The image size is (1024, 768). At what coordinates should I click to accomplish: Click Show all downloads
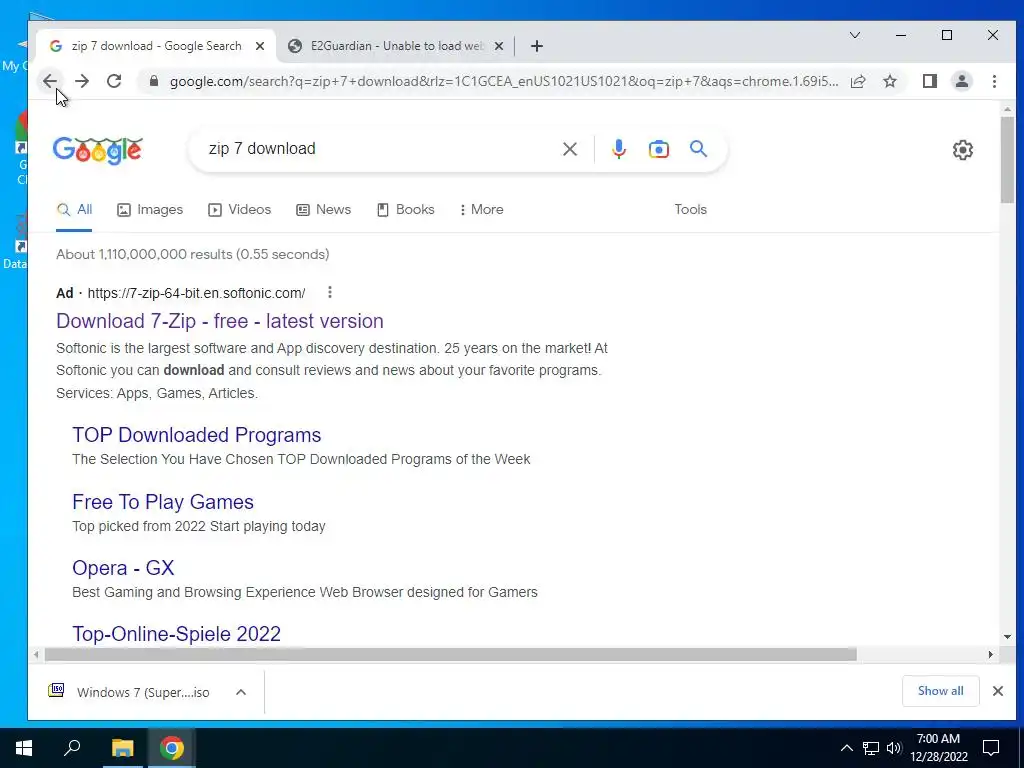point(940,691)
